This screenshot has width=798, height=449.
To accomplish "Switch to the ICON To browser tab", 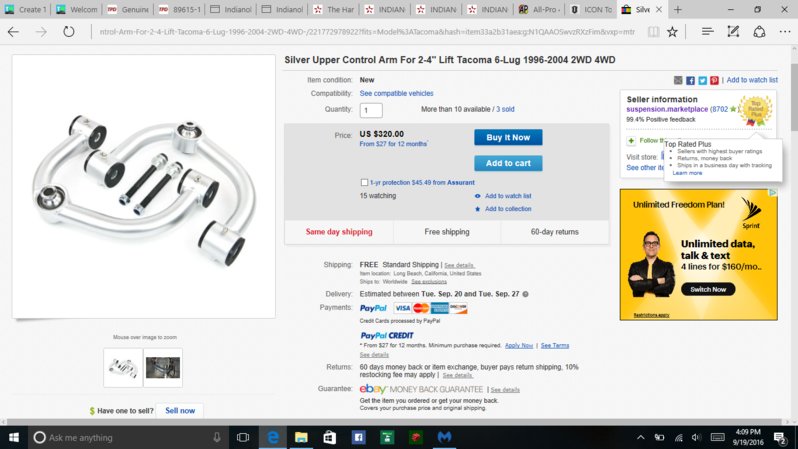I will coord(591,9).
